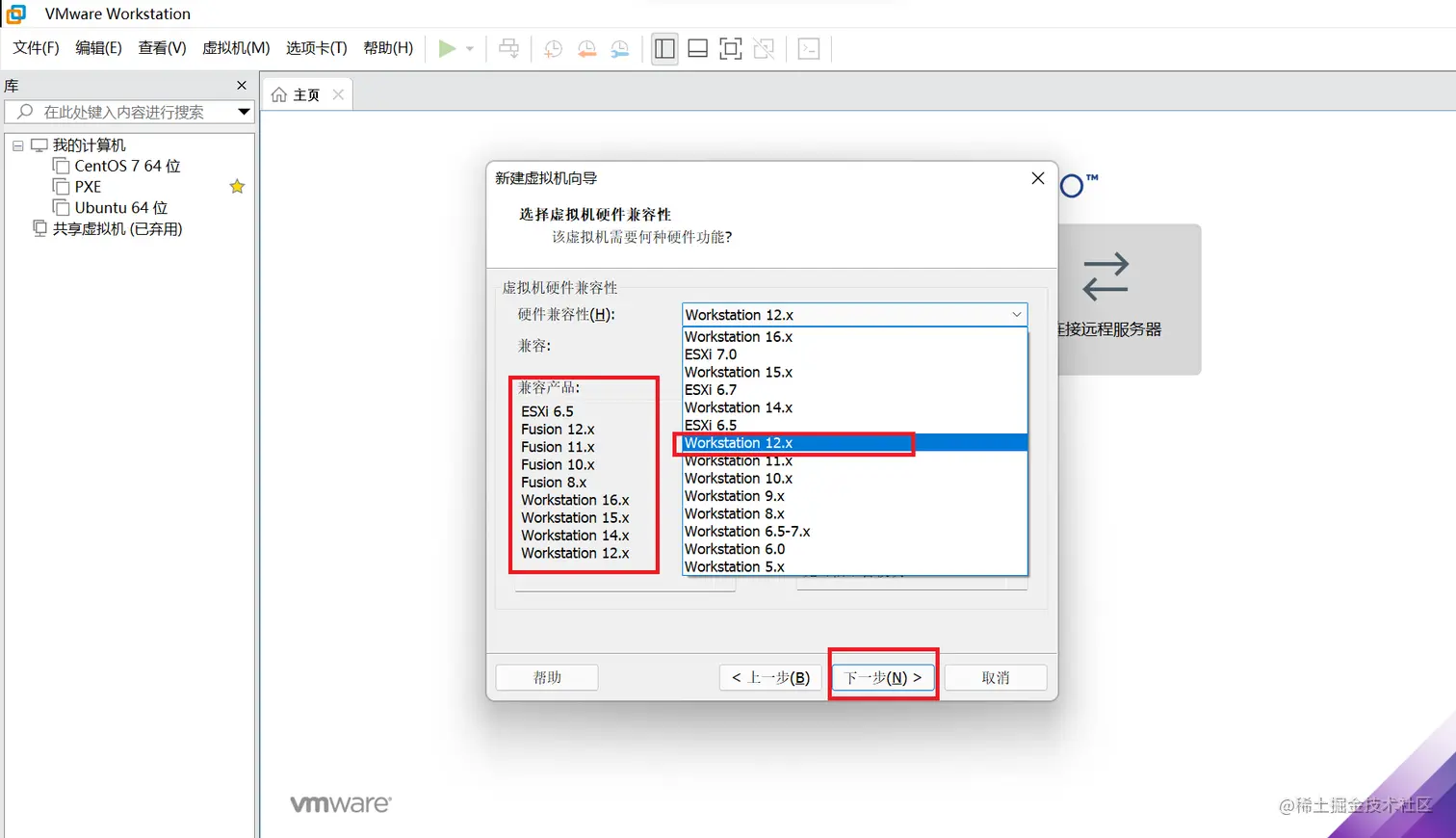1456x838 pixels.
Task: Open the 选项卡(T) menu
Action: [x=316, y=48]
